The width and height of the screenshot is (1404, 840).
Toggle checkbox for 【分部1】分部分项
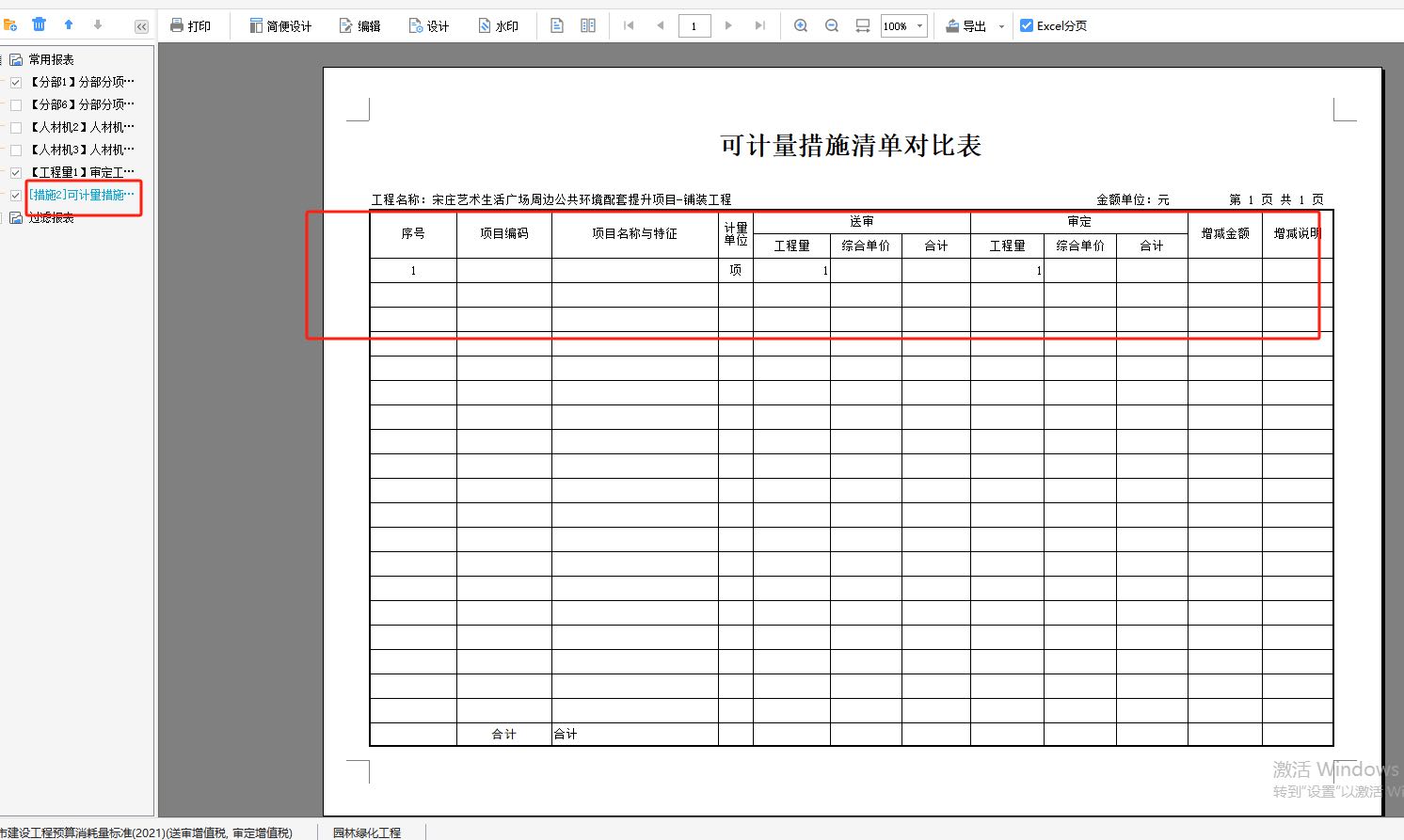(16, 82)
